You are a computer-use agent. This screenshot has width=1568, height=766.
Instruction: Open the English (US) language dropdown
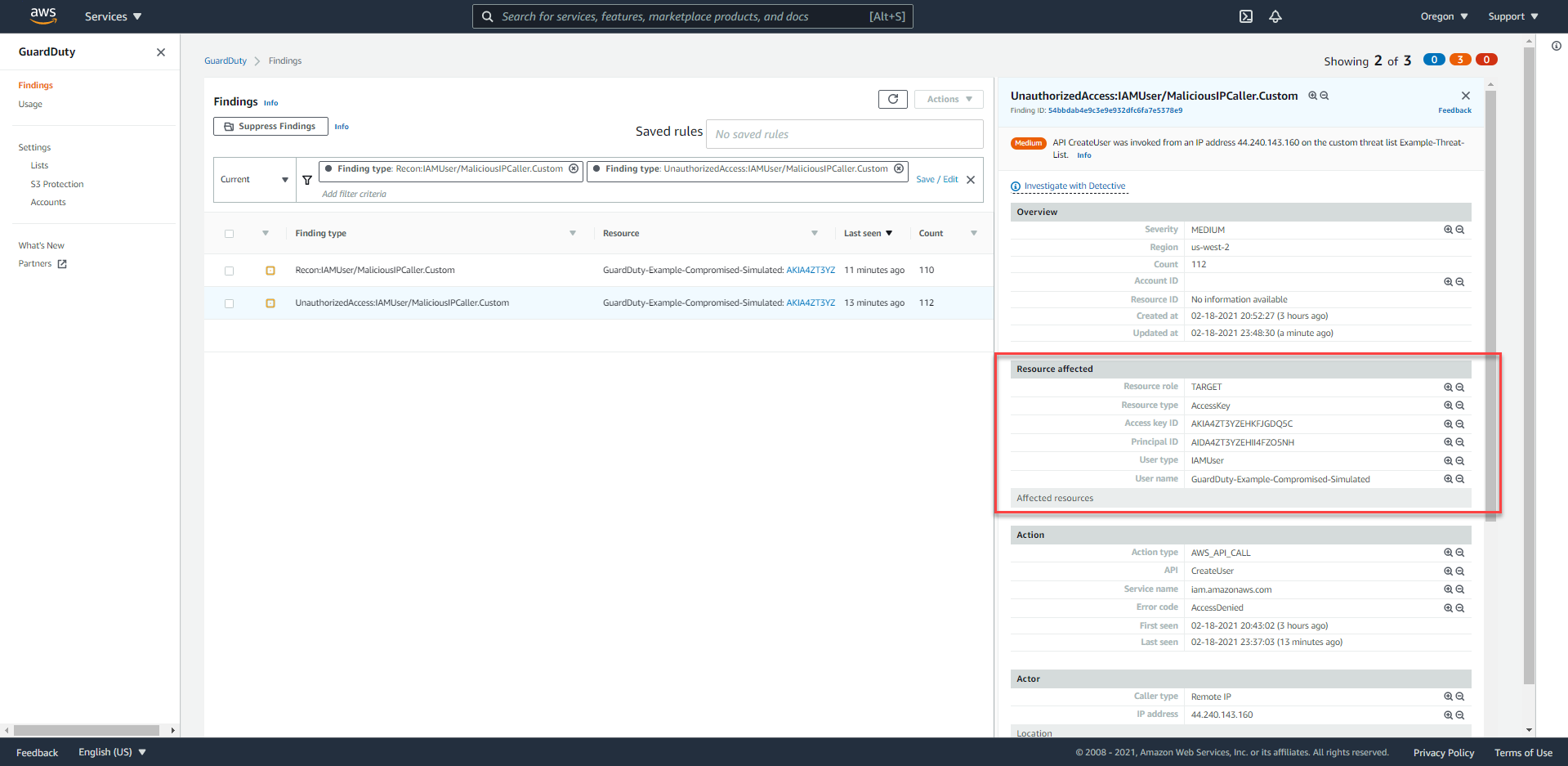(112, 752)
